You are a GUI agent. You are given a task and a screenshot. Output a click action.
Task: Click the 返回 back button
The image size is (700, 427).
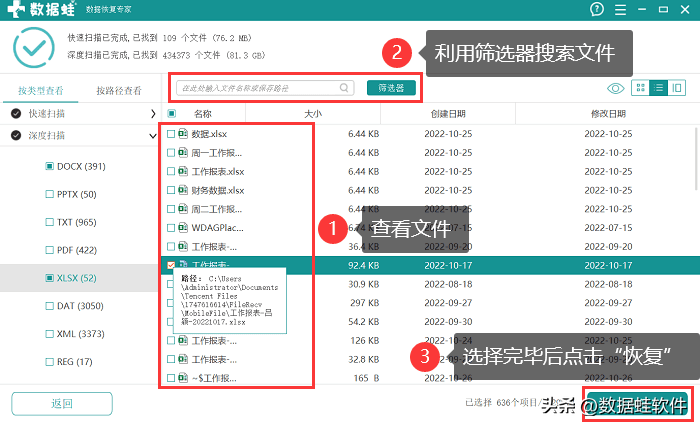[62, 404]
